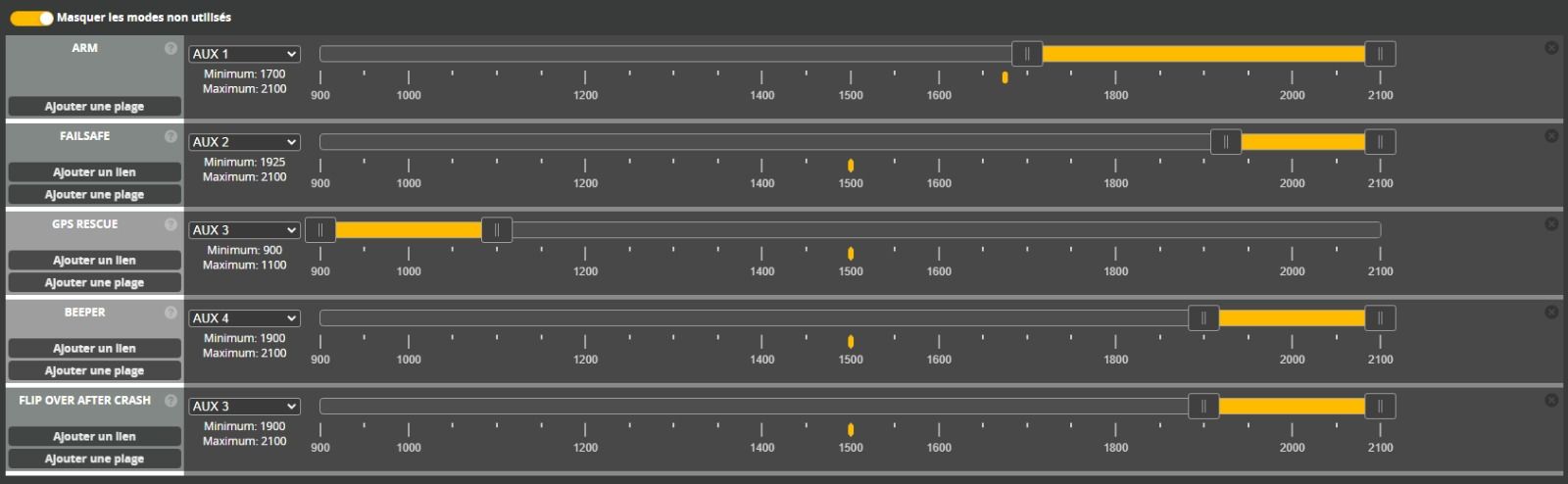Image resolution: width=1568 pixels, height=484 pixels.
Task: Open the AUX 1 dropdown for ARM
Action: [244, 54]
